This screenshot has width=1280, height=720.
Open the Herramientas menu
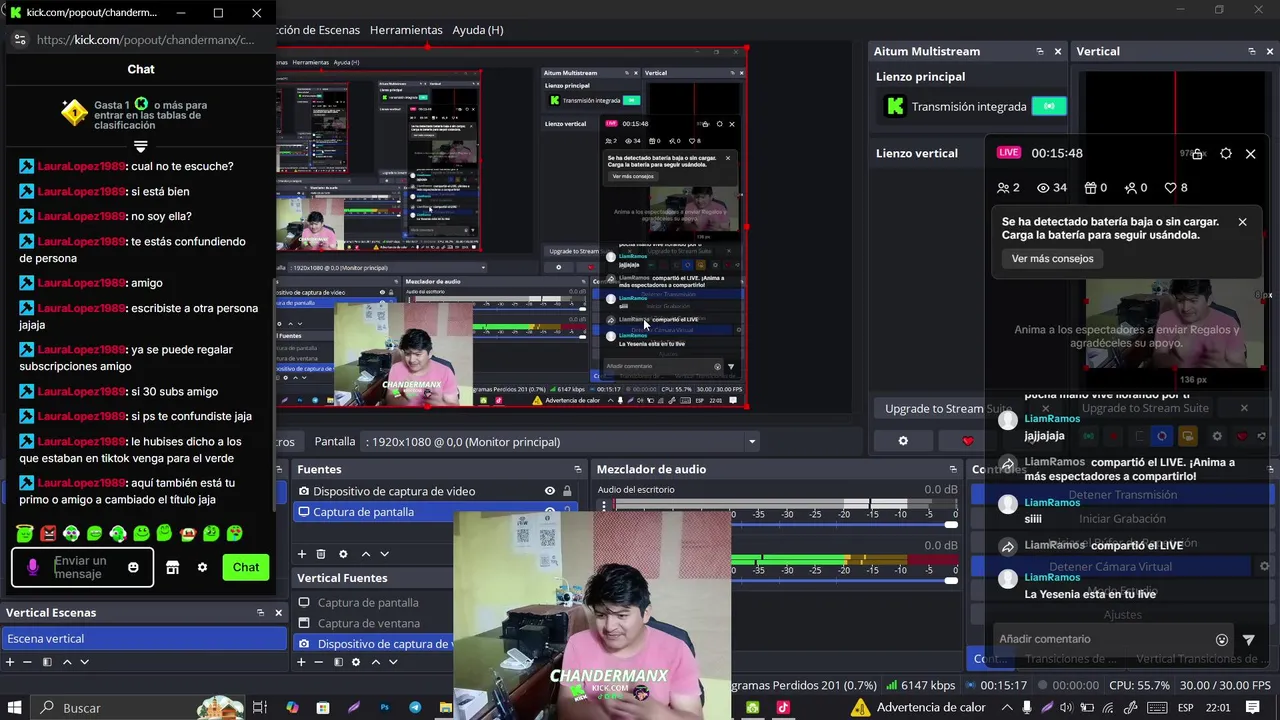click(x=406, y=30)
